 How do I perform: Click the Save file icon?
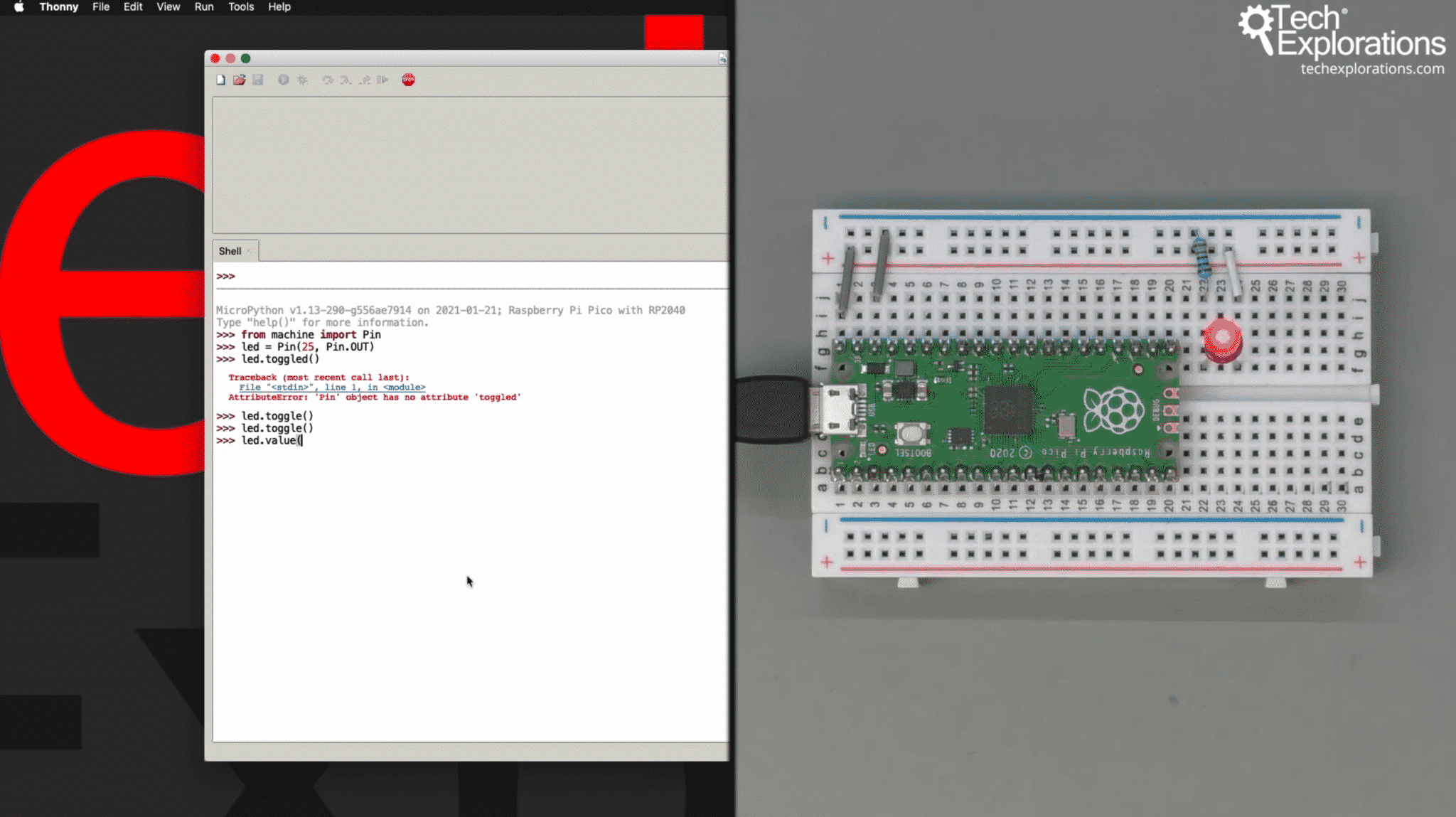click(257, 80)
